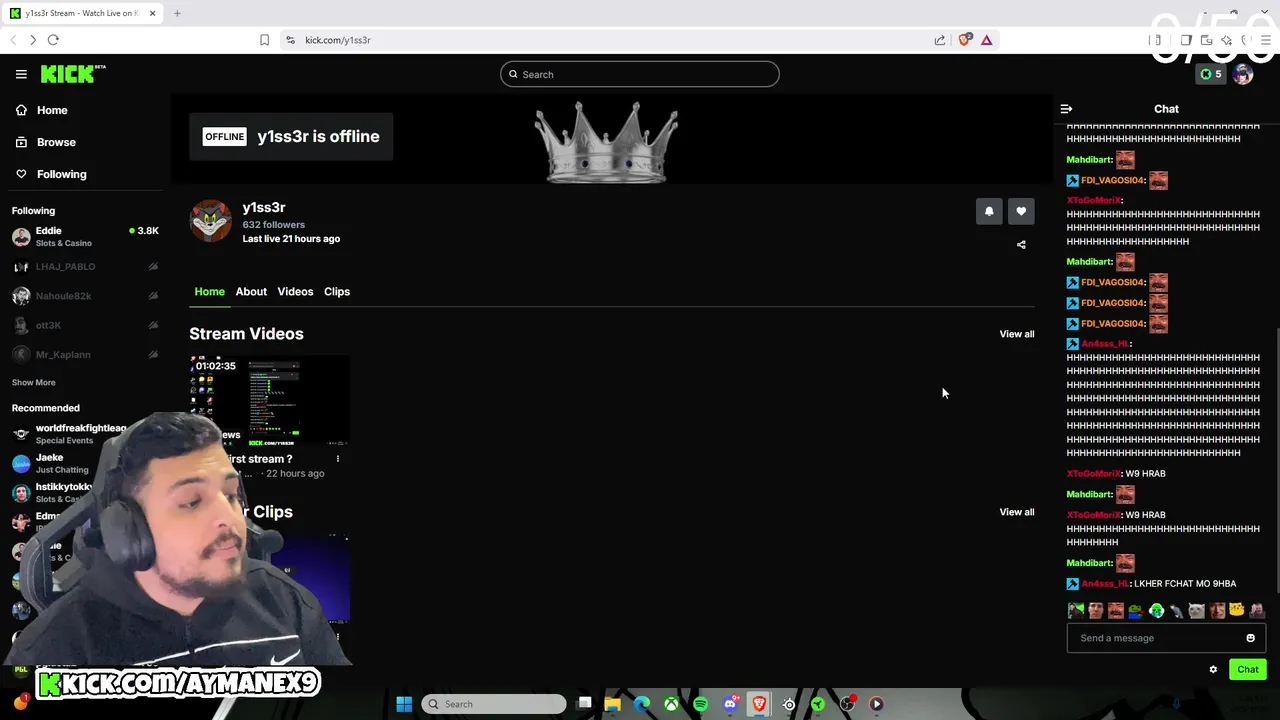
Task: Insert the yellow cat emote
Action: (x=1237, y=610)
